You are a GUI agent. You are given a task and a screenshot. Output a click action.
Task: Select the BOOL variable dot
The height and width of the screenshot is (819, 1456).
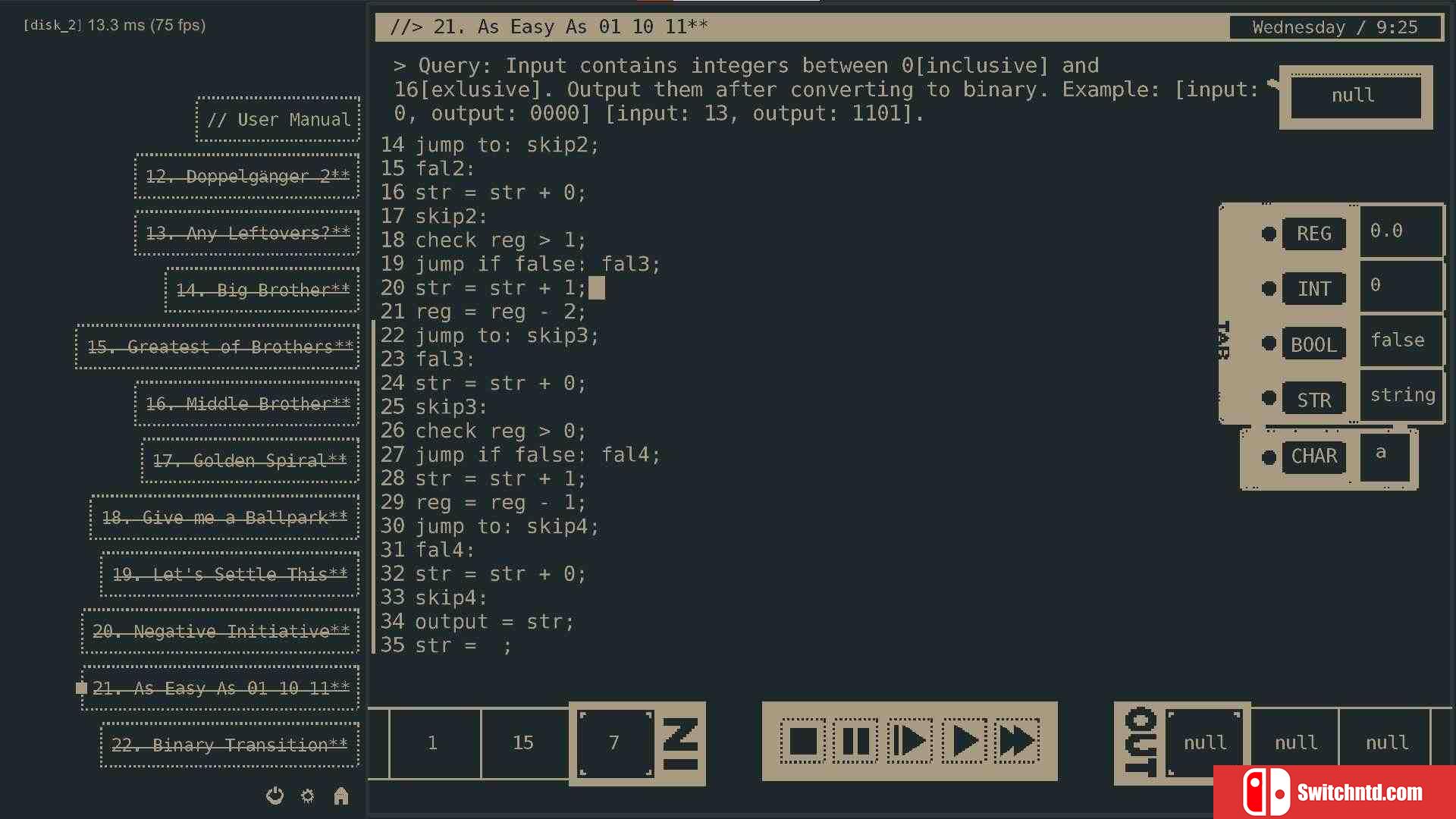tap(1269, 343)
